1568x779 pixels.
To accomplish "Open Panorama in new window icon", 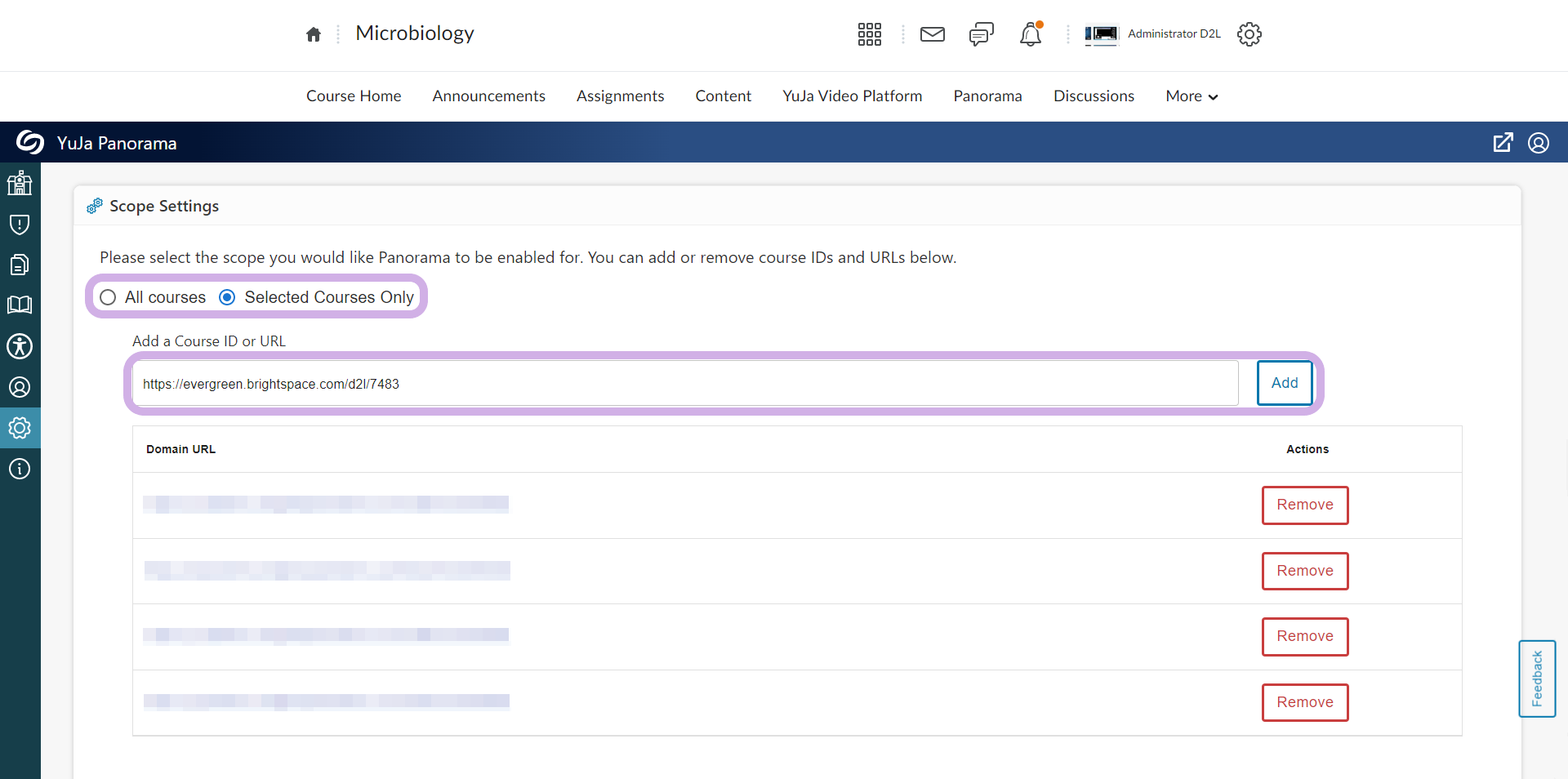I will pyautogui.click(x=1503, y=143).
